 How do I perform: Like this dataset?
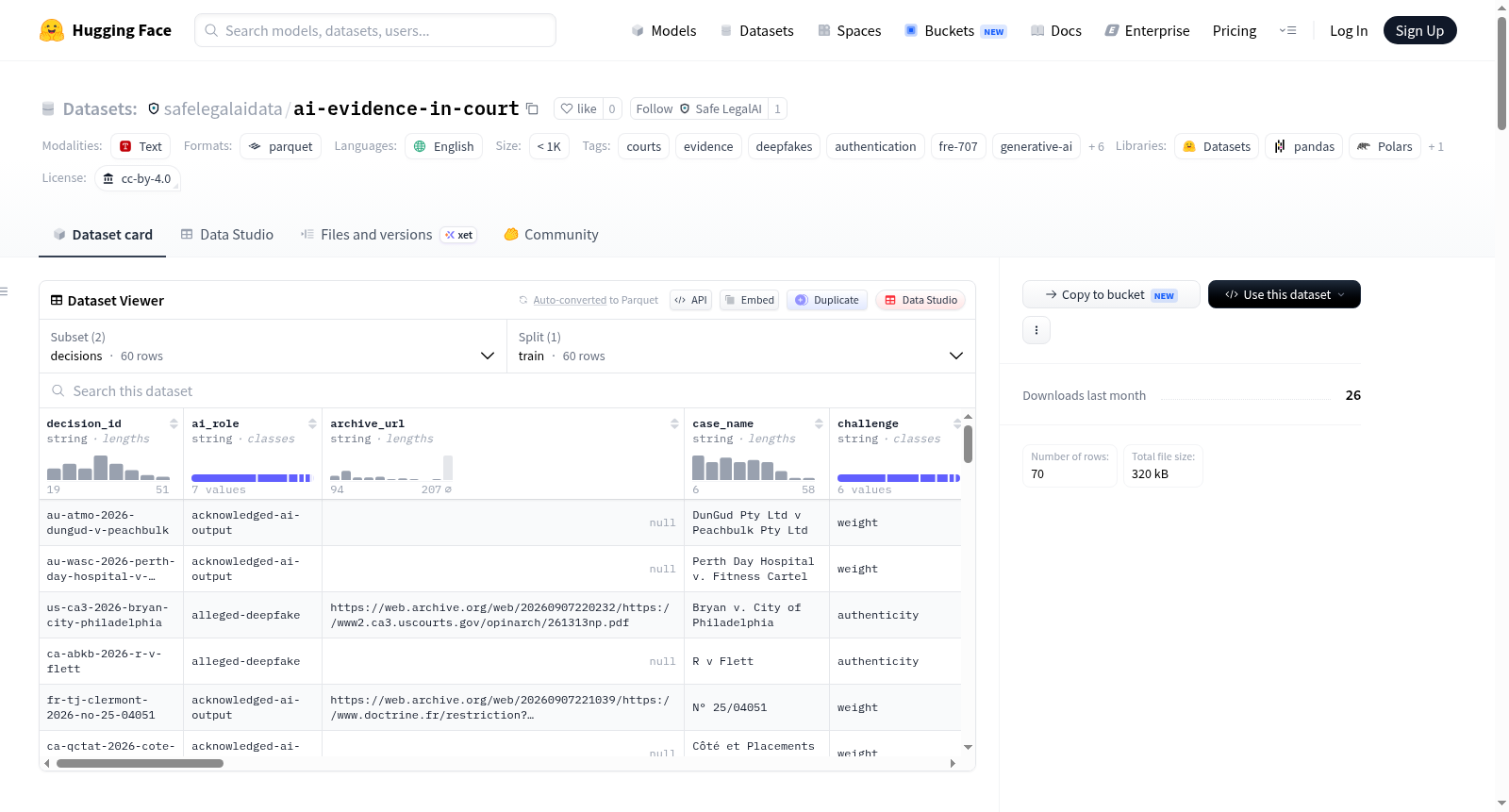click(578, 108)
